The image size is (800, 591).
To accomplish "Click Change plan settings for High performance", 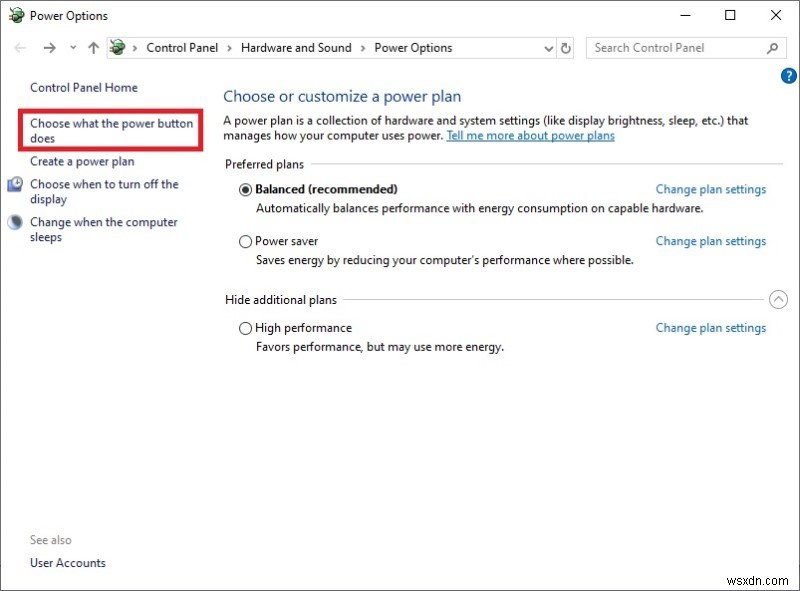I will click(711, 328).
